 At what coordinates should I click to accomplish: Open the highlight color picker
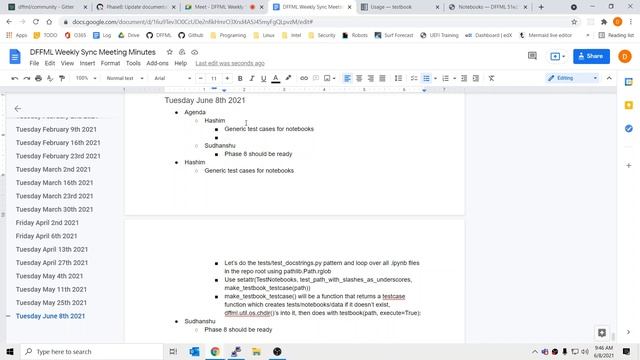click(x=288, y=78)
